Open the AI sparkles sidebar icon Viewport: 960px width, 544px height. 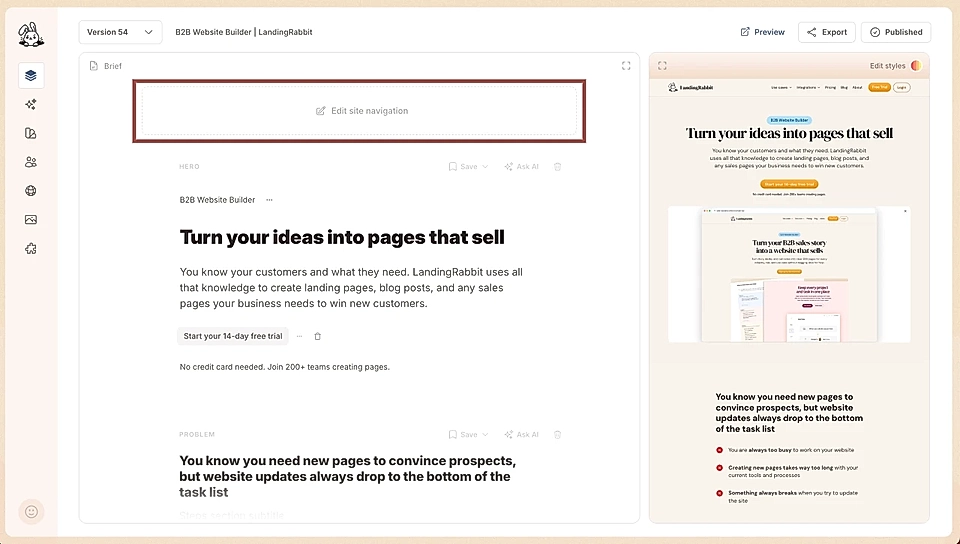pyautogui.click(x=31, y=104)
